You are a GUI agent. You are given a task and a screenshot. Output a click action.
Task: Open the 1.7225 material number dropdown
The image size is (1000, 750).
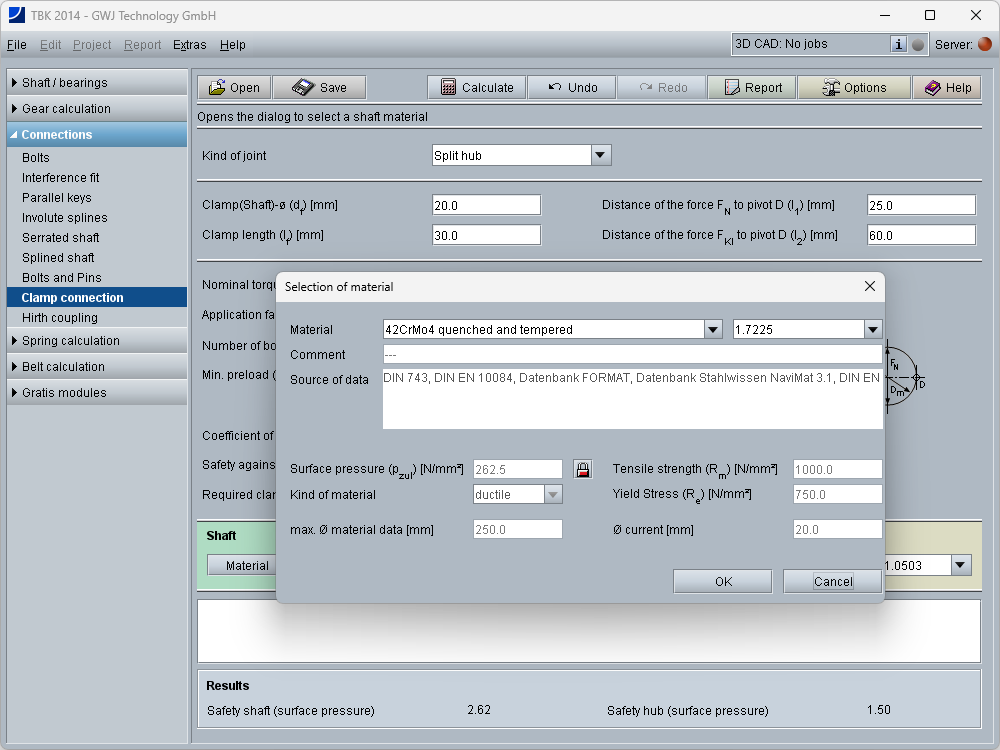point(873,330)
